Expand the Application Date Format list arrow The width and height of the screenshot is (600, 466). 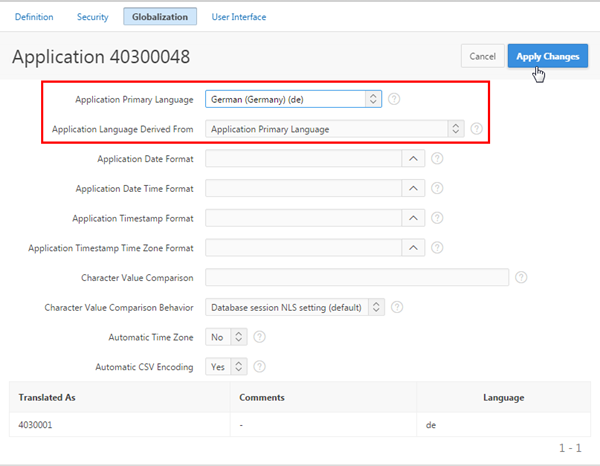(413, 158)
